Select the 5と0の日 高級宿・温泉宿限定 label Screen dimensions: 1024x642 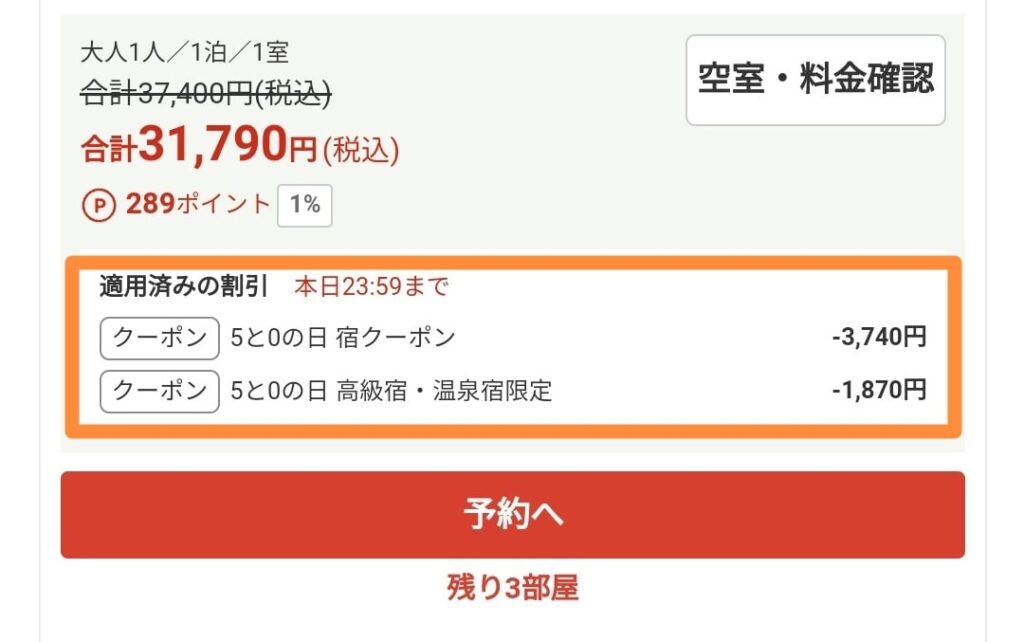pyautogui.click(x=391, y=391)
